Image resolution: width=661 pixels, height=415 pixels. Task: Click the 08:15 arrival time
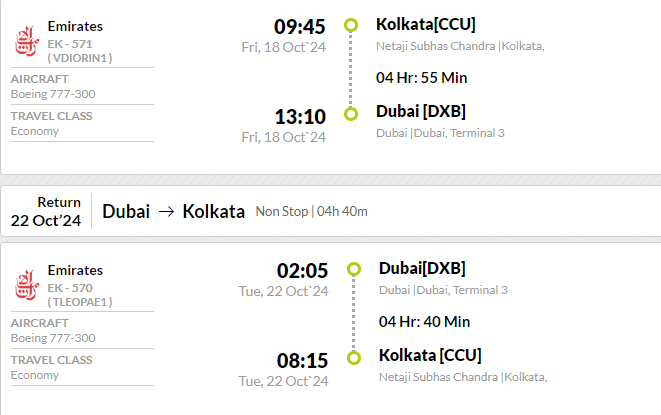pyautogui.click(x=302, y=361)
